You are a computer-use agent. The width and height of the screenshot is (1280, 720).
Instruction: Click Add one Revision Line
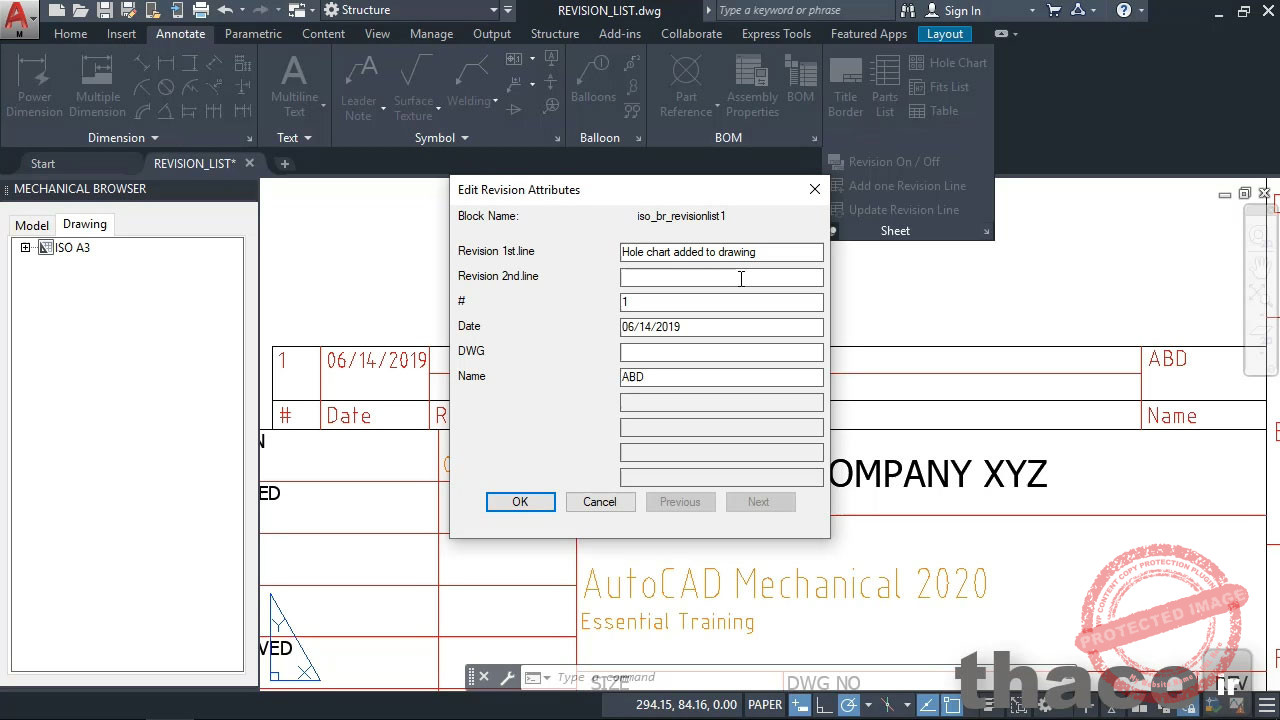tap(897, 185)
